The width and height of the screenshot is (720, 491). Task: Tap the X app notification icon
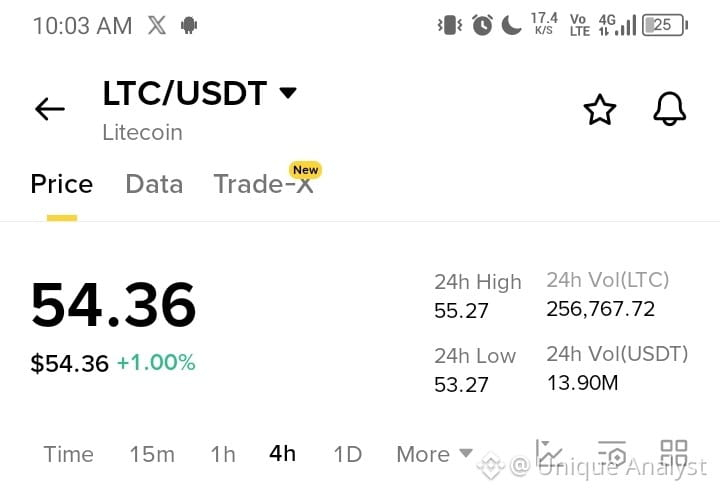click(157, 25)
